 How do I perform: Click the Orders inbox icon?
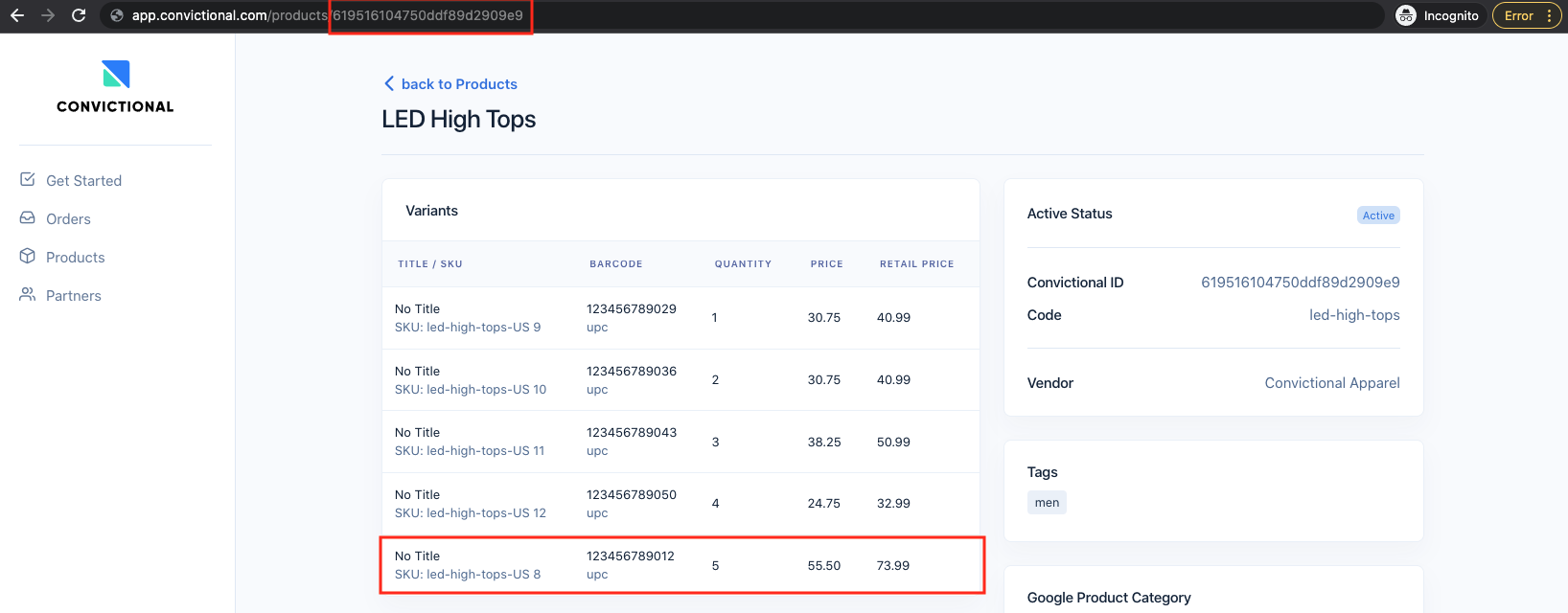pos(28,217)
